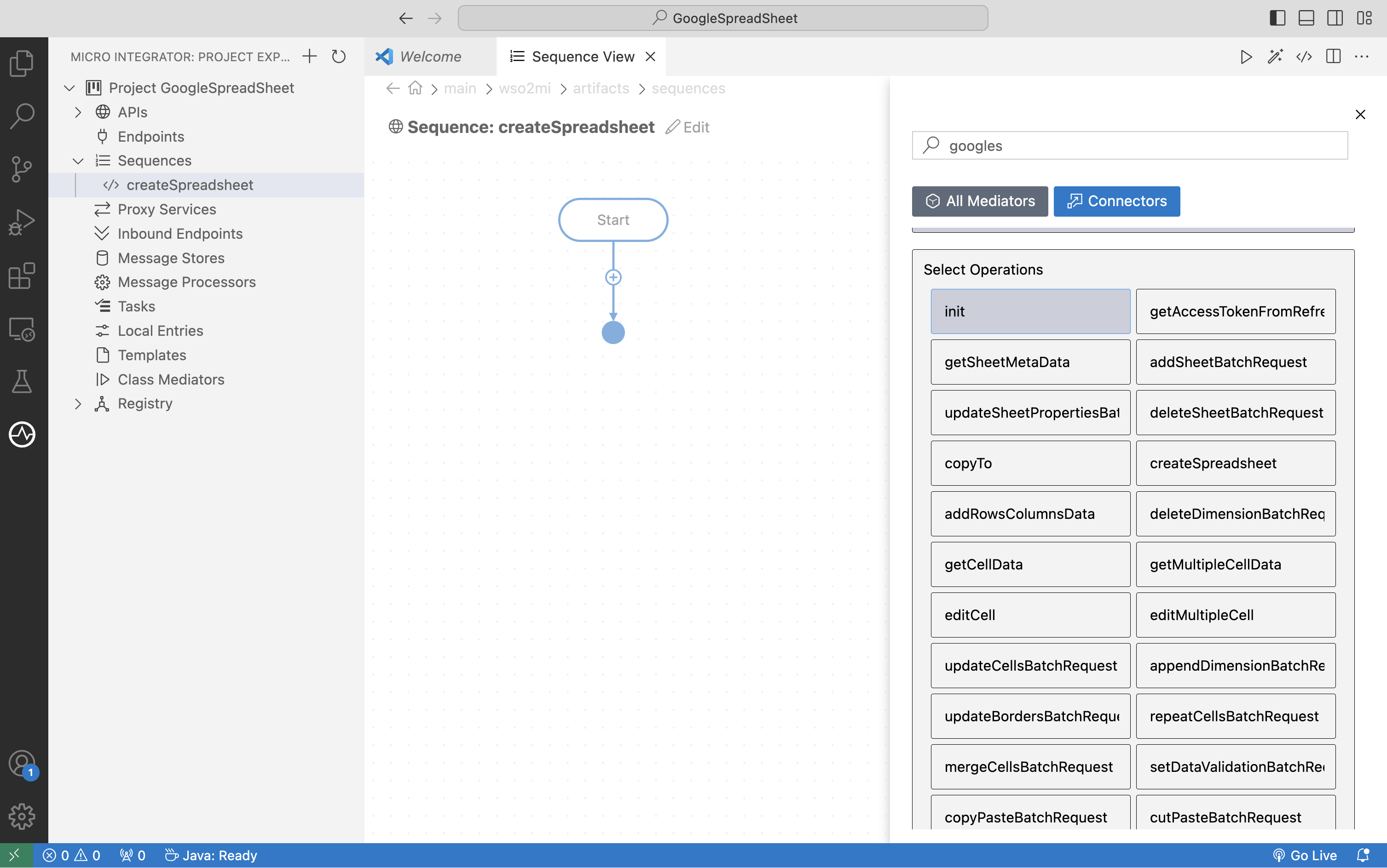
Task: Open the Micro Integrator view
Action: tap(22, 435)
